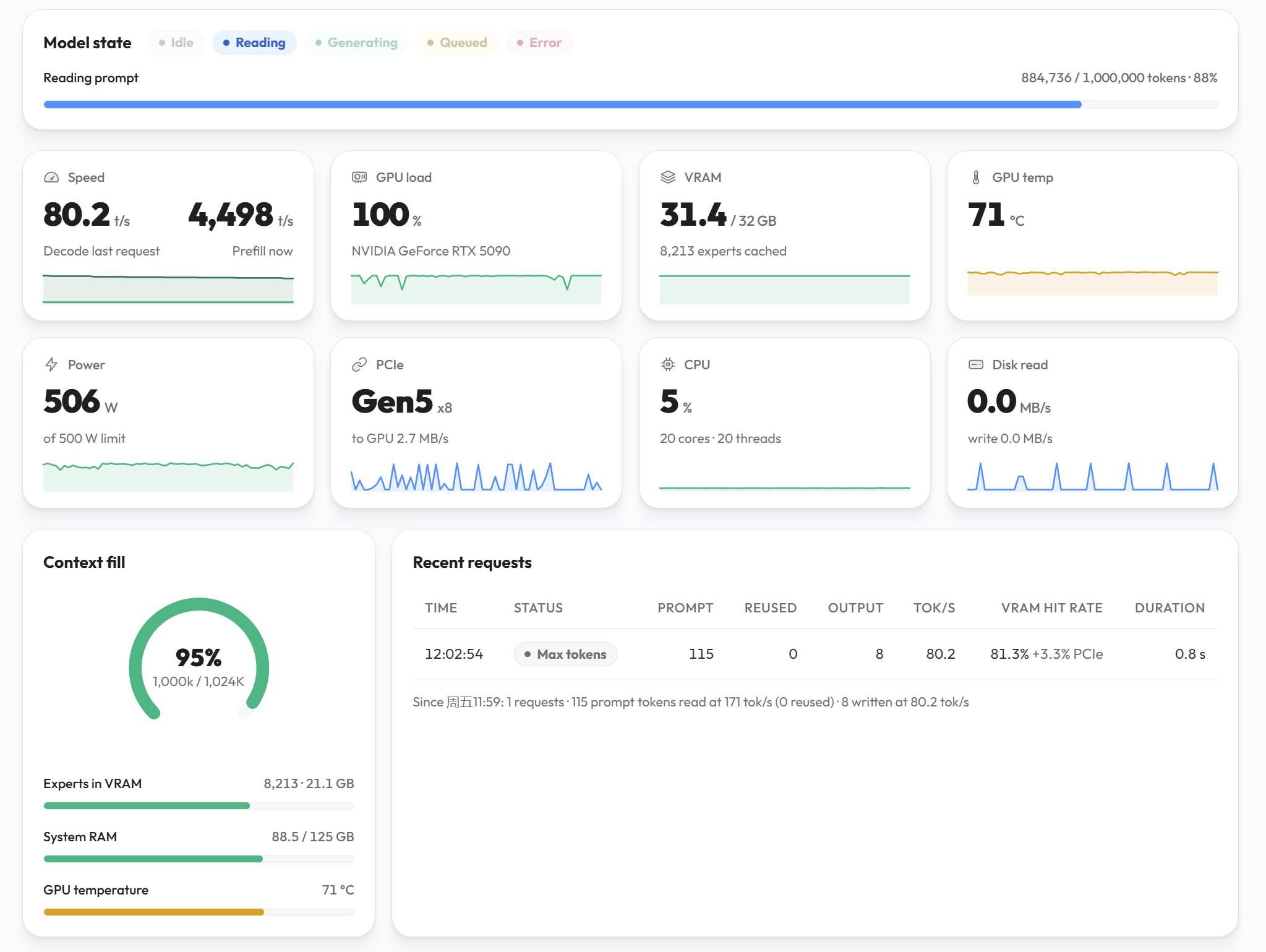Screen dimensions: 1266x952
Task: Click the 0.8 s duration cell
Action: coord(1190,654)
